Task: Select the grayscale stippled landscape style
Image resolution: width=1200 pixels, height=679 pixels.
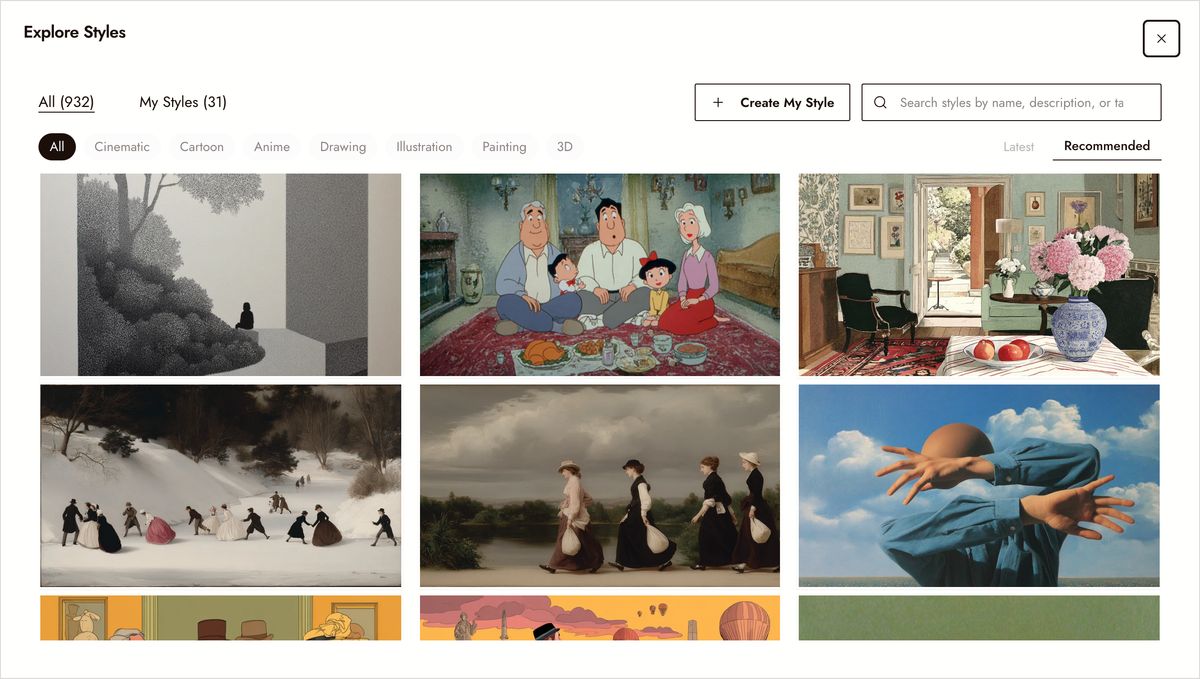Action: [x=220, y=275]
